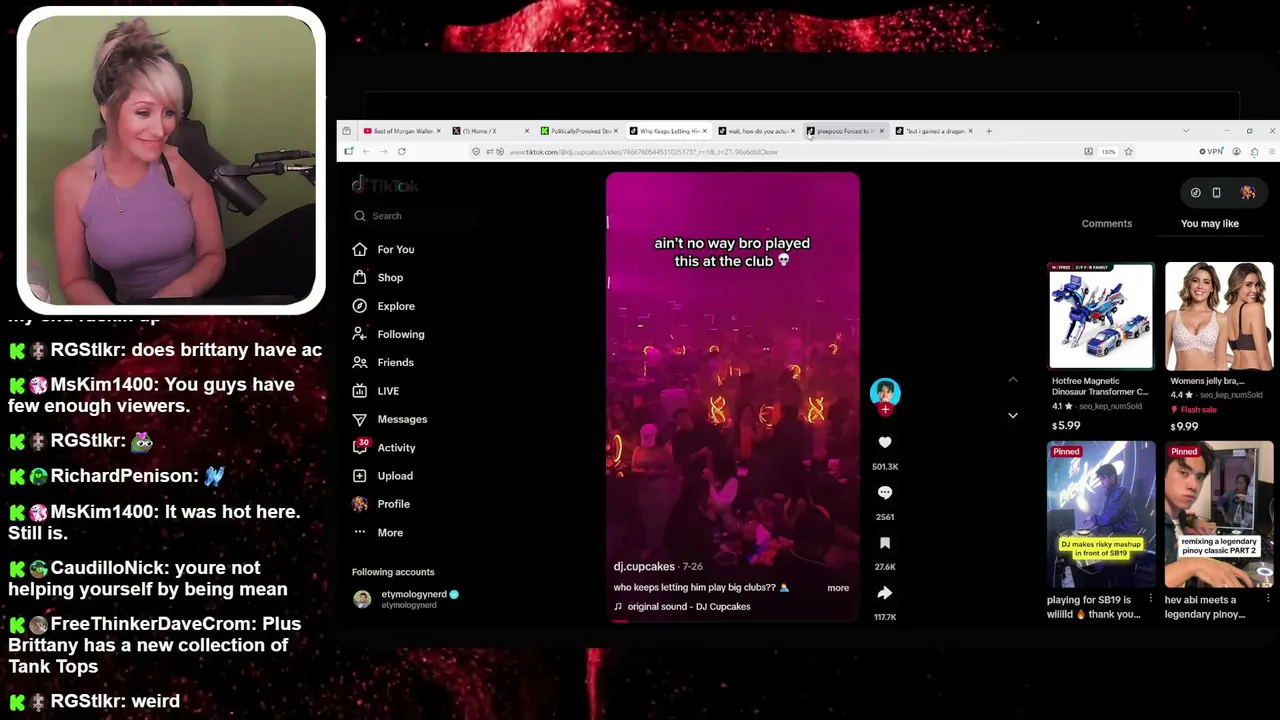The height and width of the screenshot is (720, 1280).
Task: Open the Womens jelly bra product card
Action: pyautogui.click(x=1219, y=347)
